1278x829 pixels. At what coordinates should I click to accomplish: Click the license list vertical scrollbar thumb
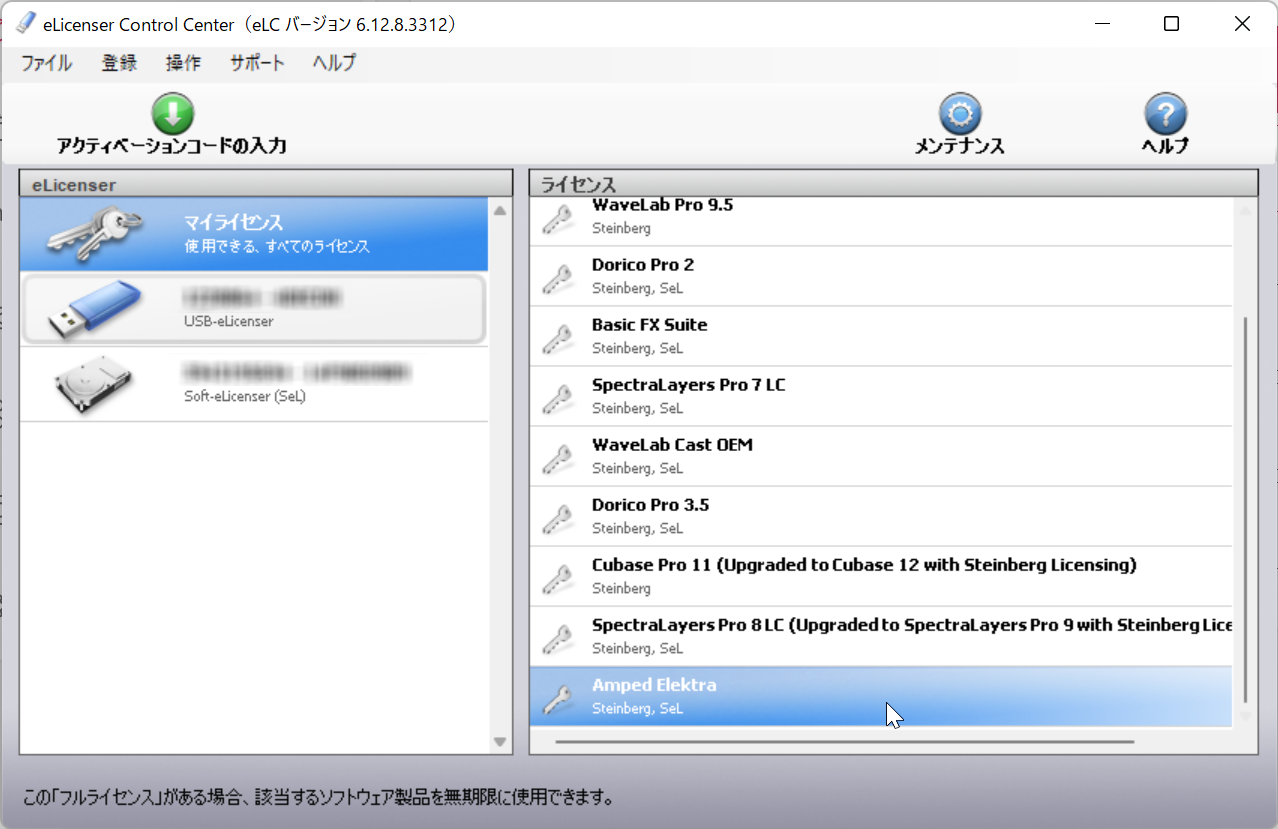click(1245, 510)
